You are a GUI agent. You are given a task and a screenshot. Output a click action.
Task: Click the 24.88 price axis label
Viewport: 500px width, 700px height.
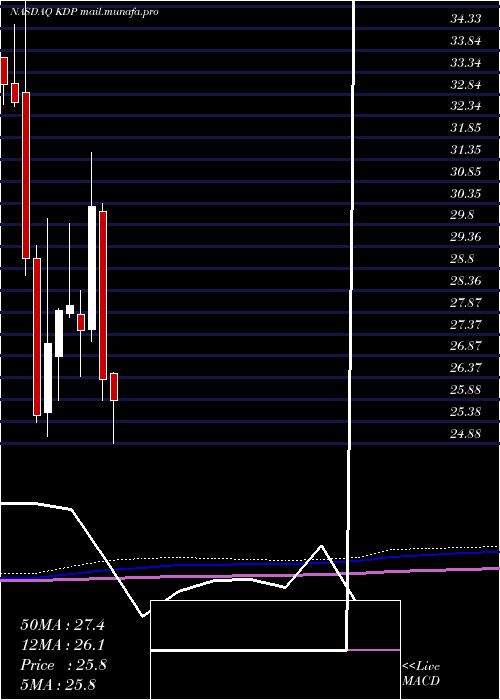466,433
